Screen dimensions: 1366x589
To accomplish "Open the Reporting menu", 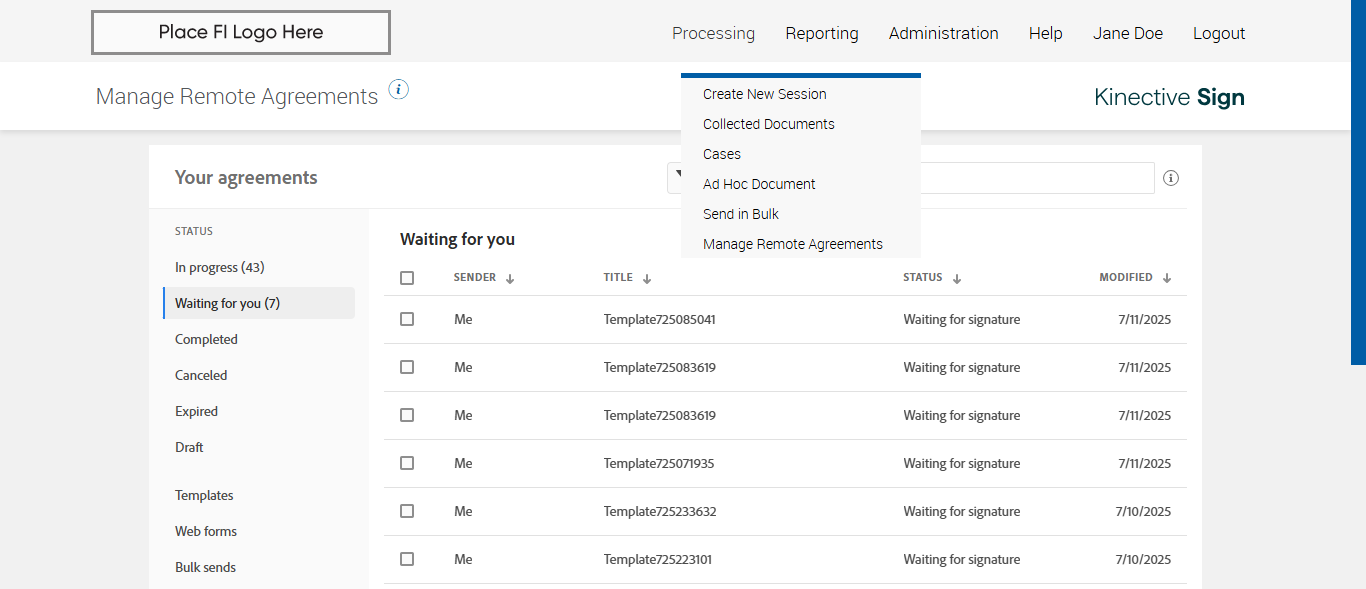I will point(822,33).
